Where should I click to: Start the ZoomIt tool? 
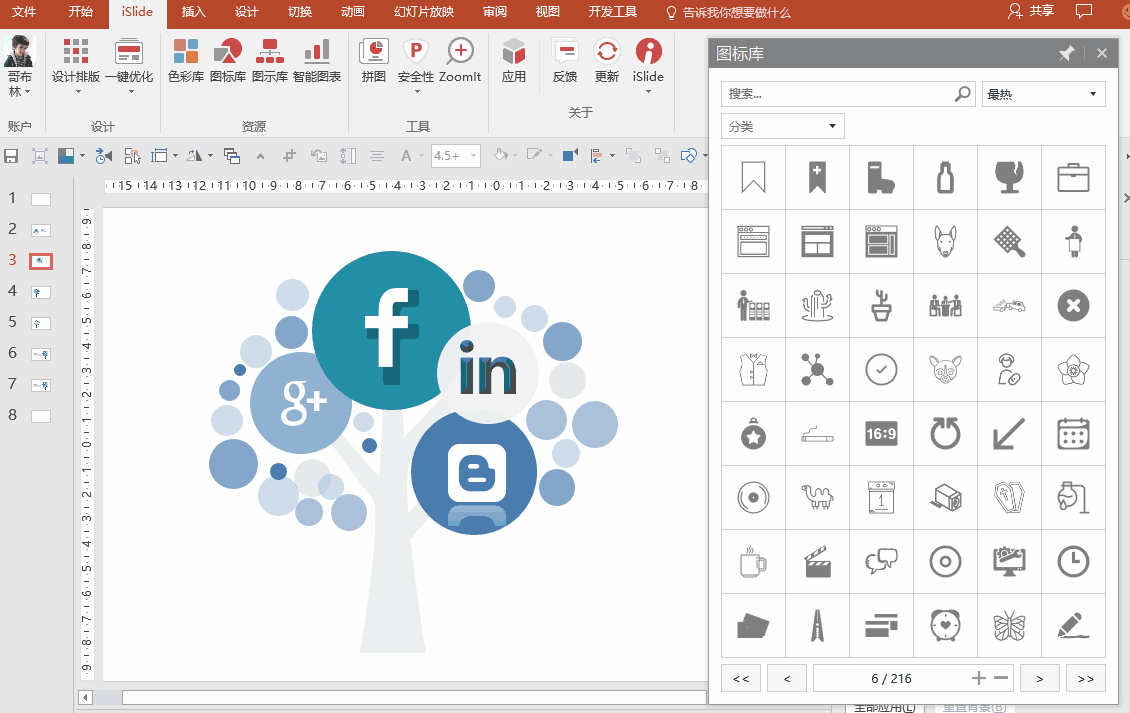[460, 61]
